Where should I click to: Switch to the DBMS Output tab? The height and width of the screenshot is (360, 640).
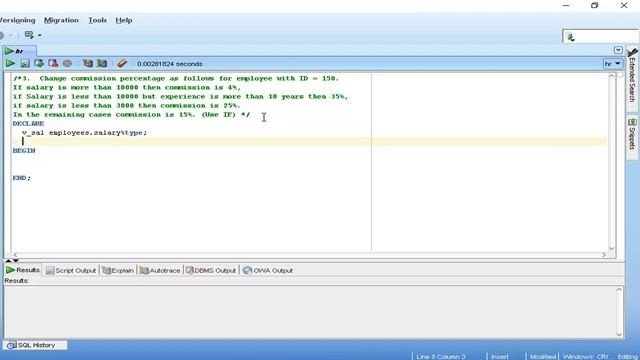pos(211,270)
